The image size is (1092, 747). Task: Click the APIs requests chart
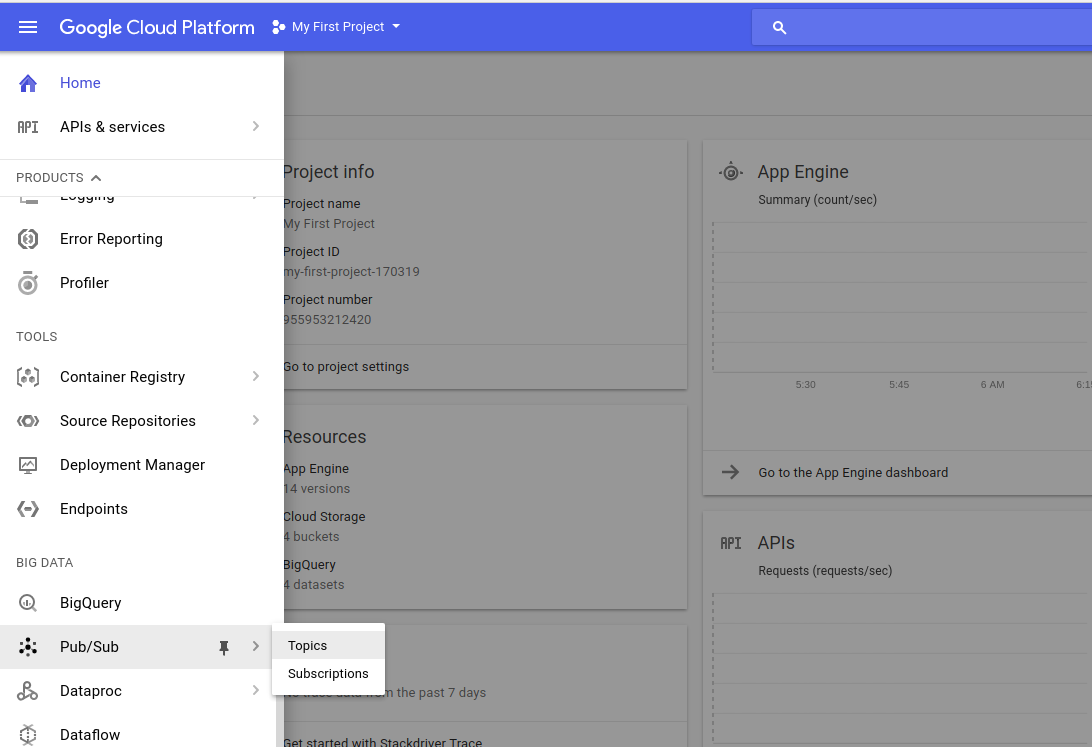pos(902,668)
